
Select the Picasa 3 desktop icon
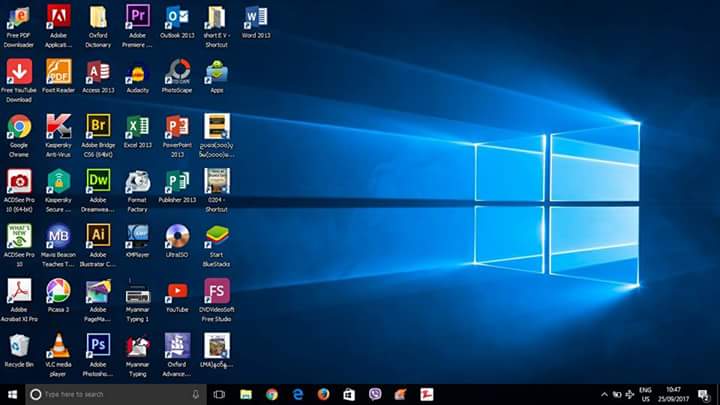pyautogui.click(x=58, y=295)
